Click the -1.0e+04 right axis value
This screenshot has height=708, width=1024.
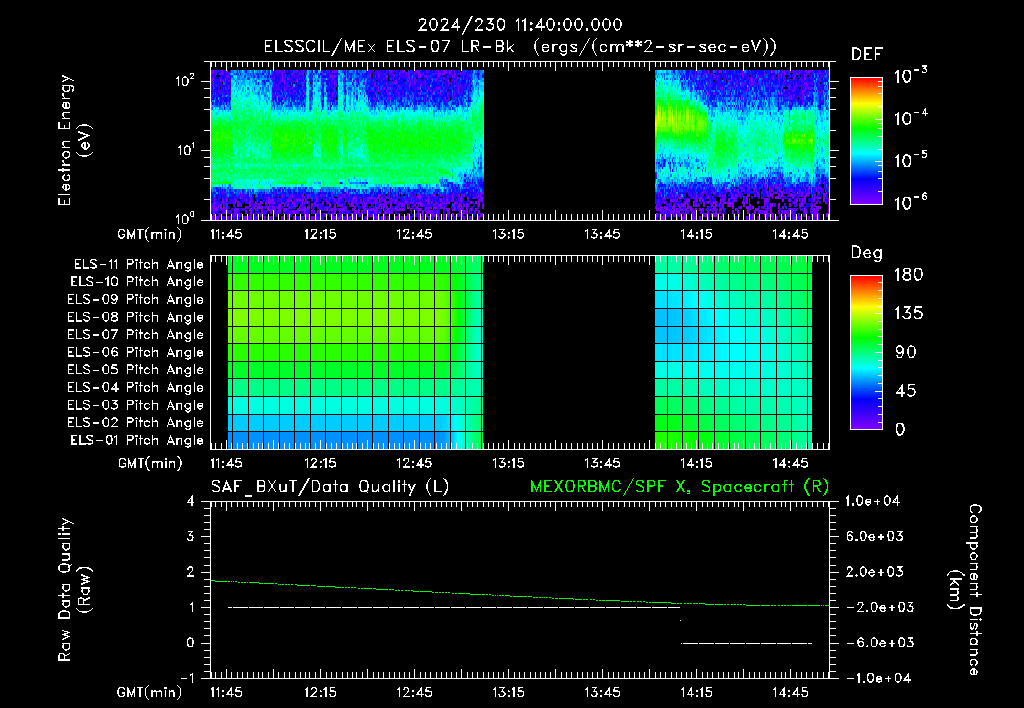pos(878,678)
